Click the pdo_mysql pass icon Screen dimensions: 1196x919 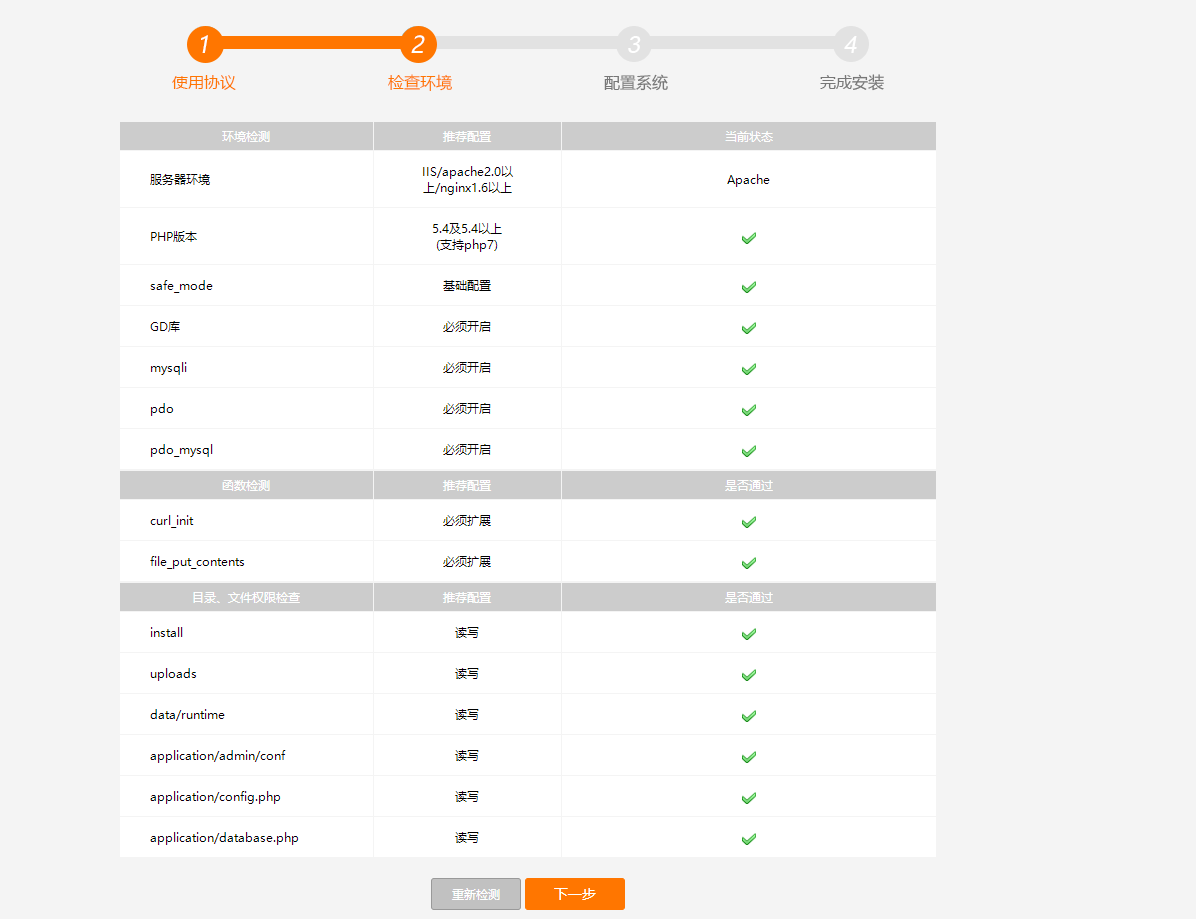coord(748,450)
